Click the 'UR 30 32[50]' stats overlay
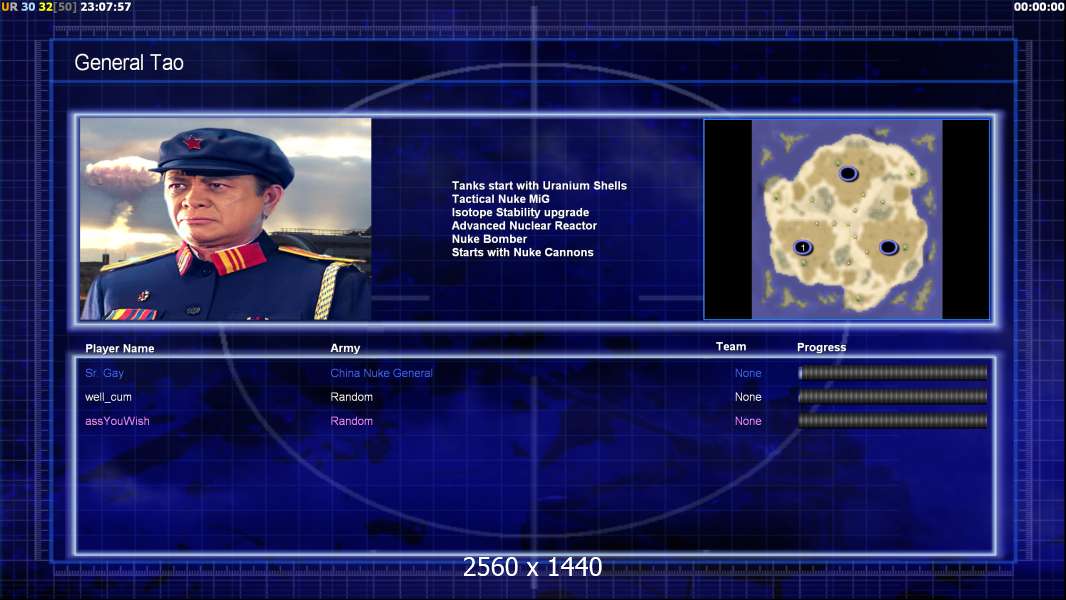This screenshot has height=600, width=1066. point(39,7)
